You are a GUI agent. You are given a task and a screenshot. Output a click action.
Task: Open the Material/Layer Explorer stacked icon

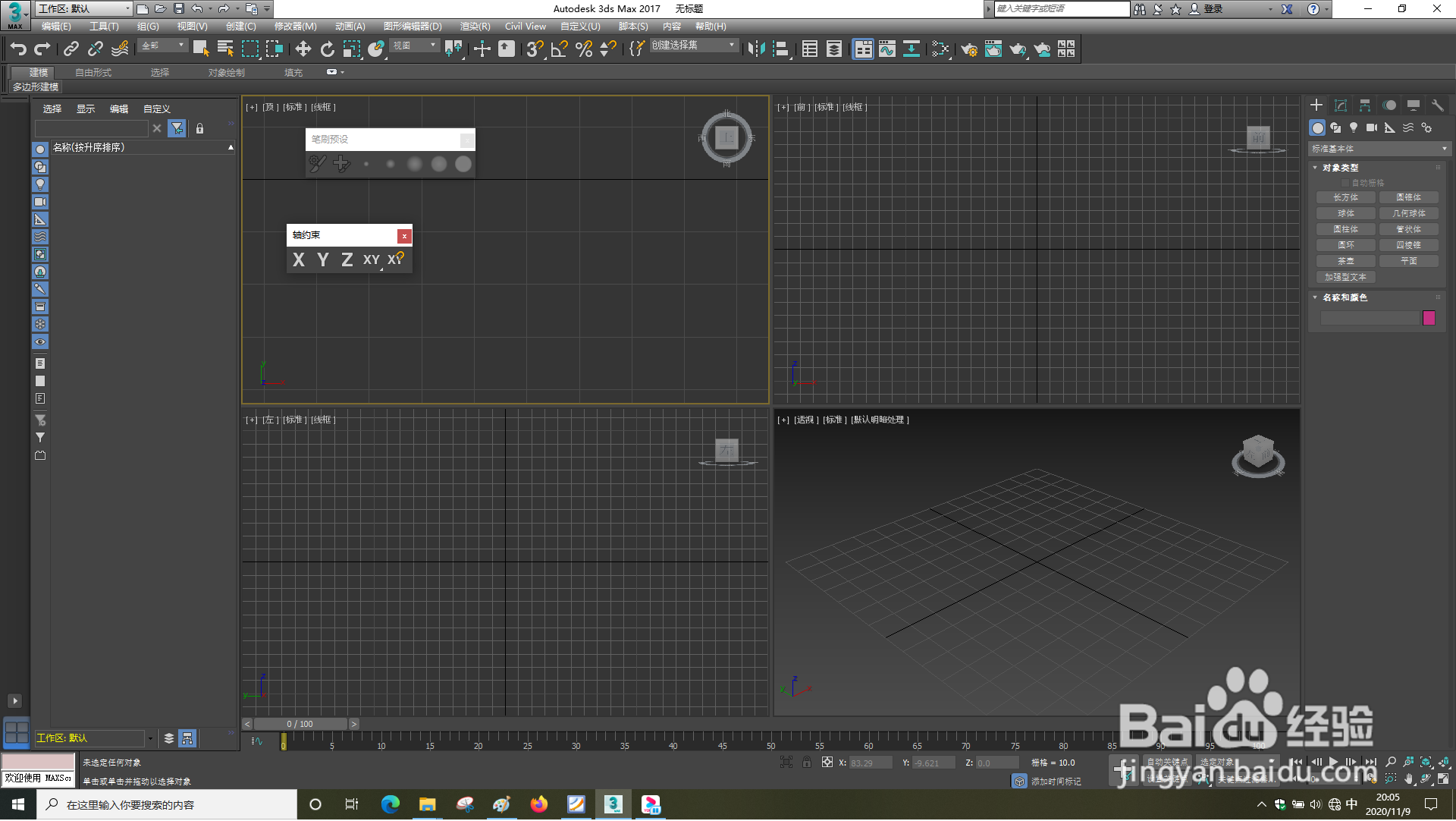point(834,49)
